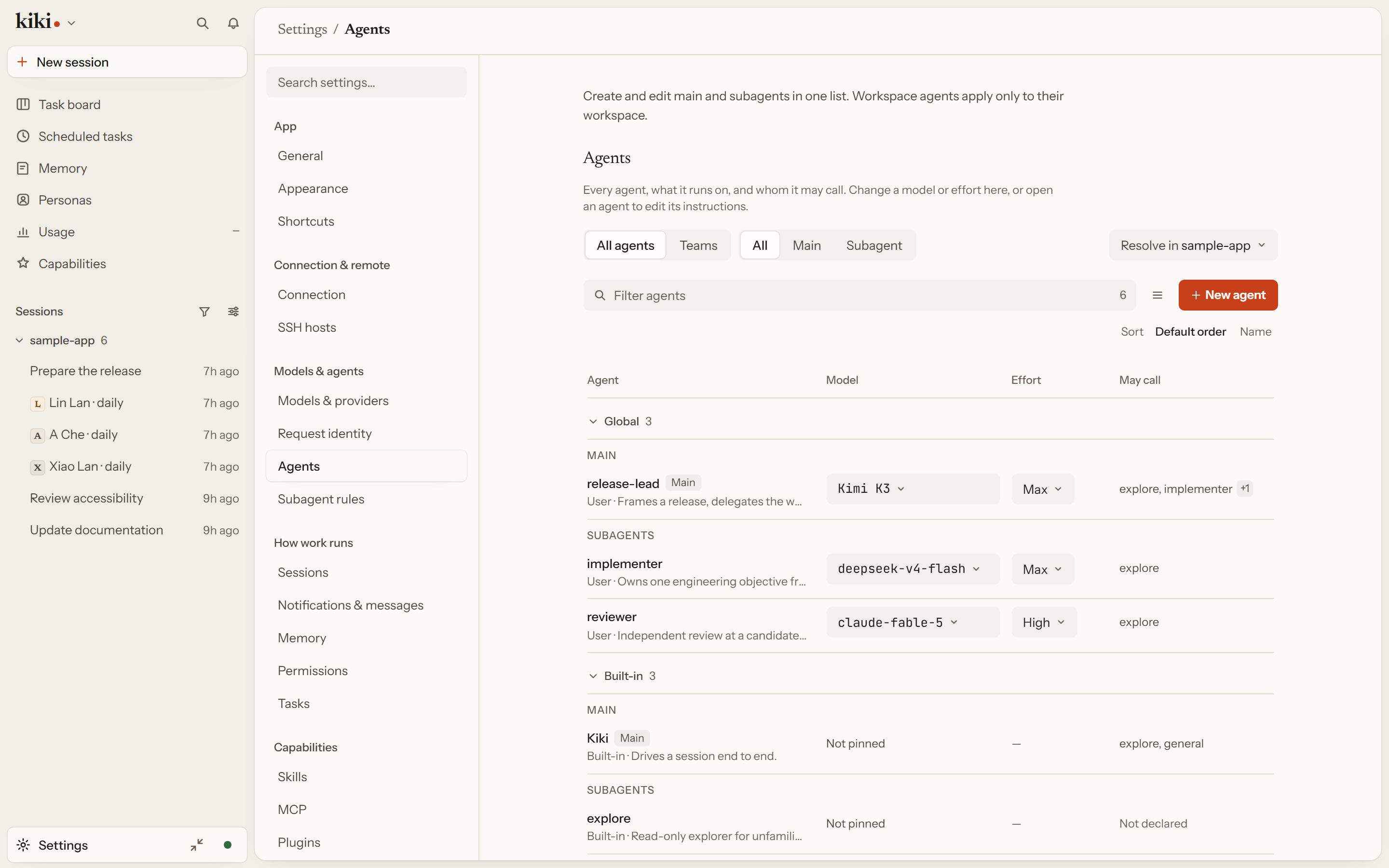This screenshot has height=868, width=1389.
Task: Sort agents by Name
Action: point(1255,332)
